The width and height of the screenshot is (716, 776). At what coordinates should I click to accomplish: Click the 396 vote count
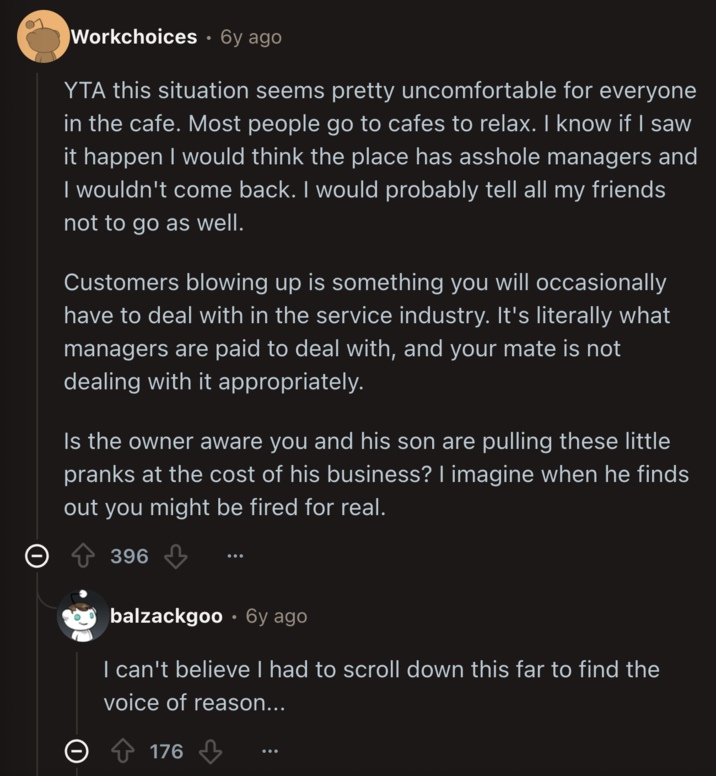click(x=129, y=557)
